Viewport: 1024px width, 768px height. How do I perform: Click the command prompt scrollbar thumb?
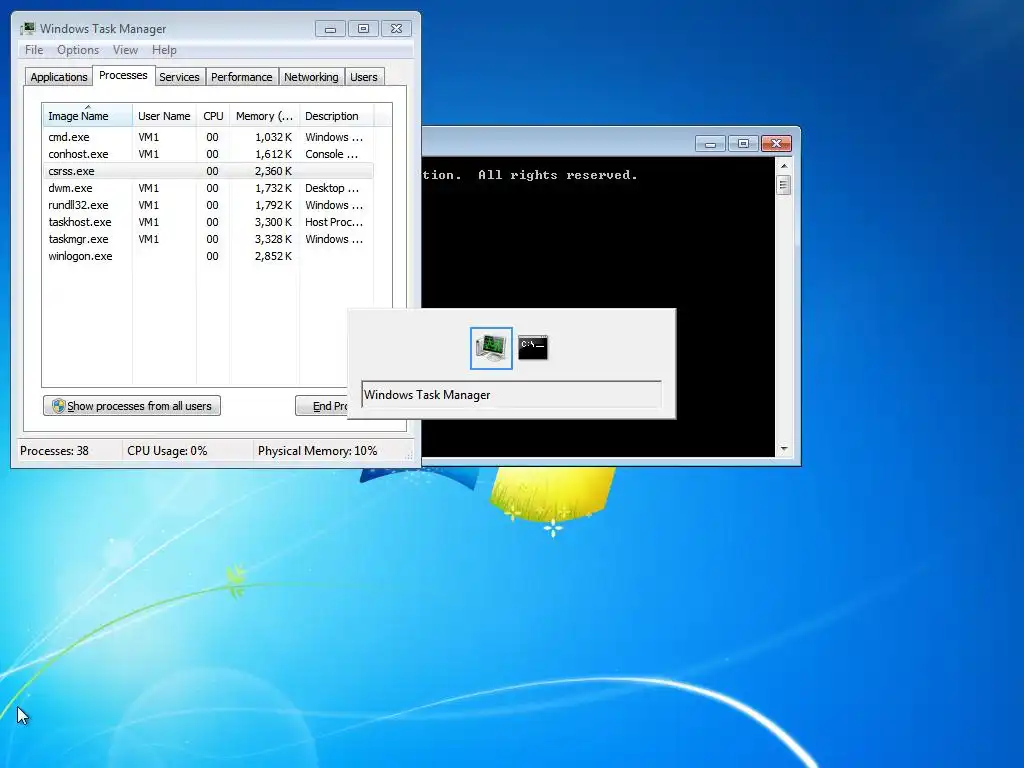pyautogui.click(x=784, y=185)
